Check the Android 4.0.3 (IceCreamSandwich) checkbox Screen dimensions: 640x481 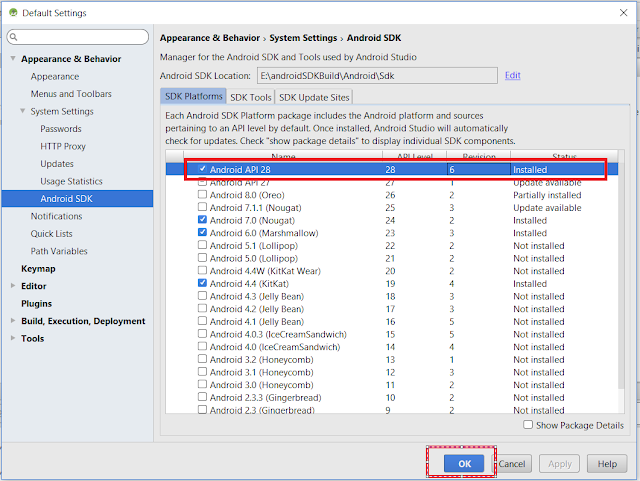(202, 334)
